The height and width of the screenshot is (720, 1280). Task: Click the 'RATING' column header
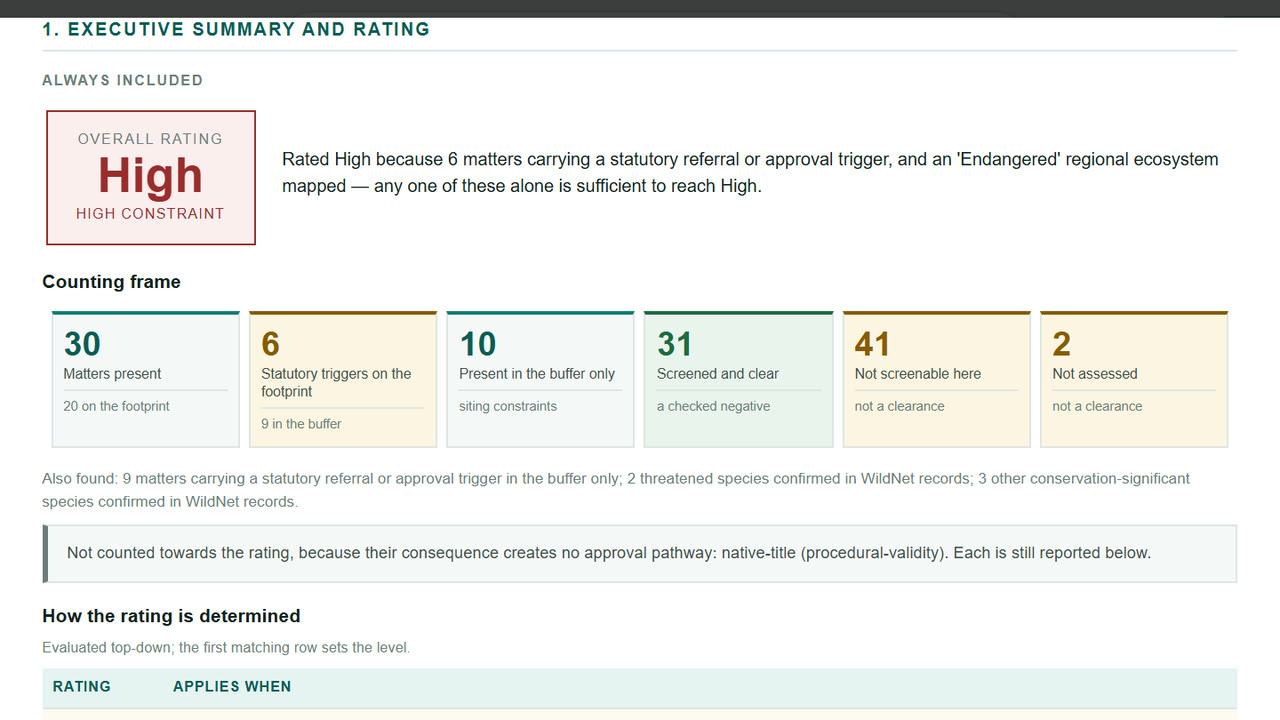tap(82, 687)
